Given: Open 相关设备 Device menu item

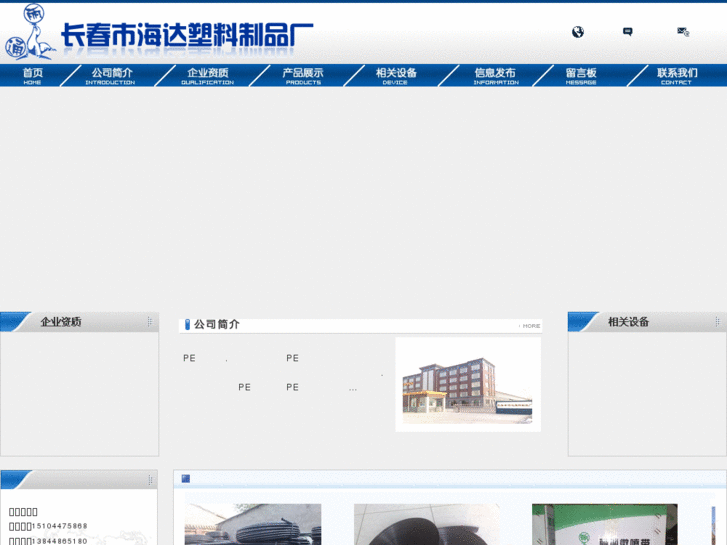Looking at the screenshot, I should click(396, 76).
